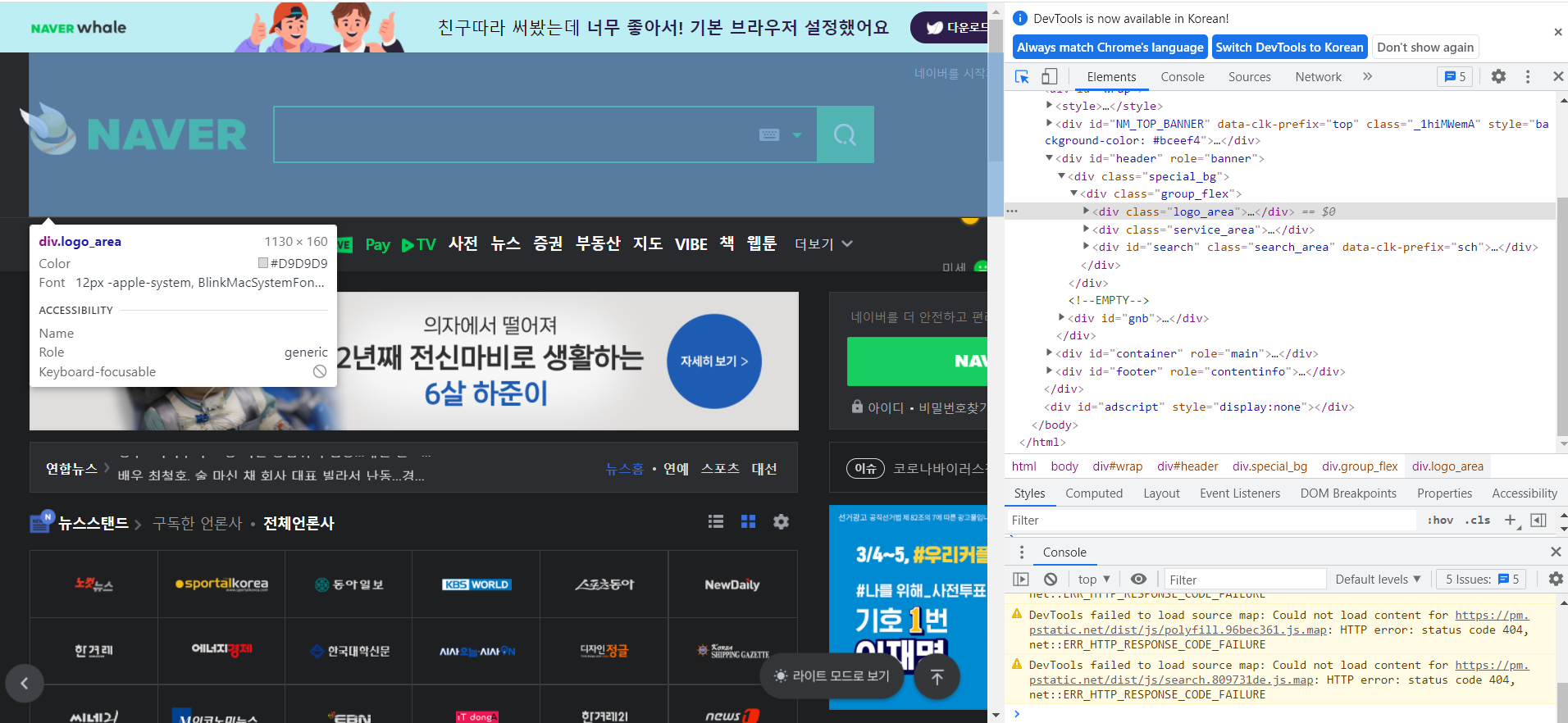The height and width of the screenshot is (723, 1568).
Task: Close the DevTools panel
Action: coord(1557,76)
